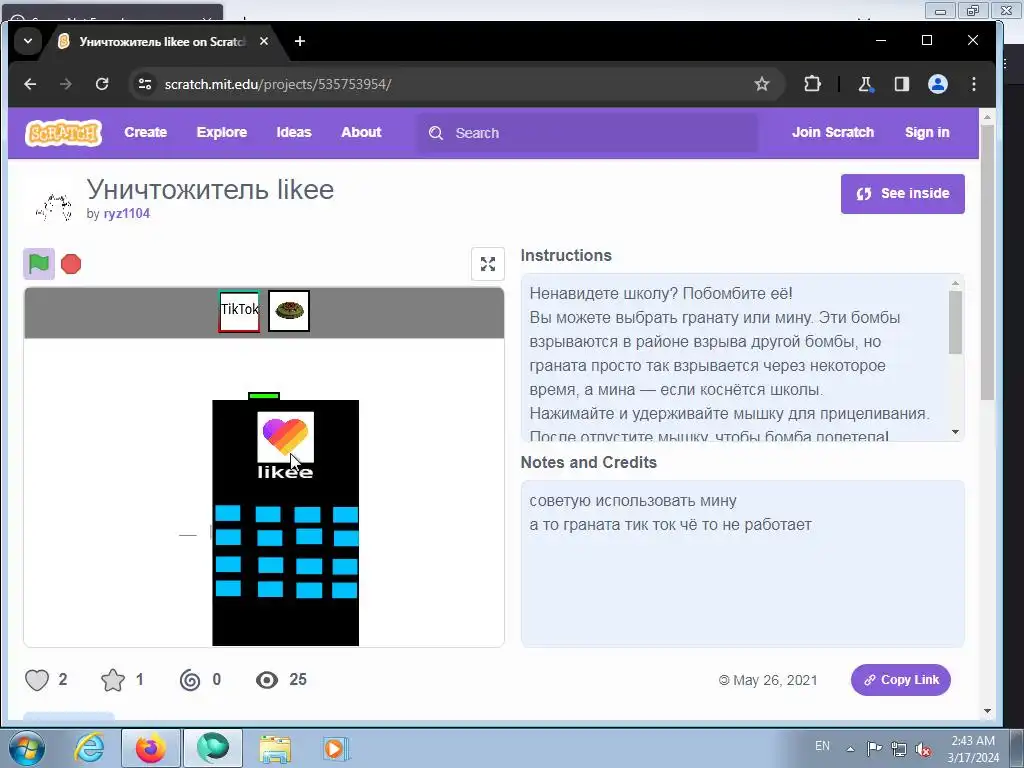1024x768 pixels.
Task: Open the tab search dropdown arrow
Action: tap(27, 41)
